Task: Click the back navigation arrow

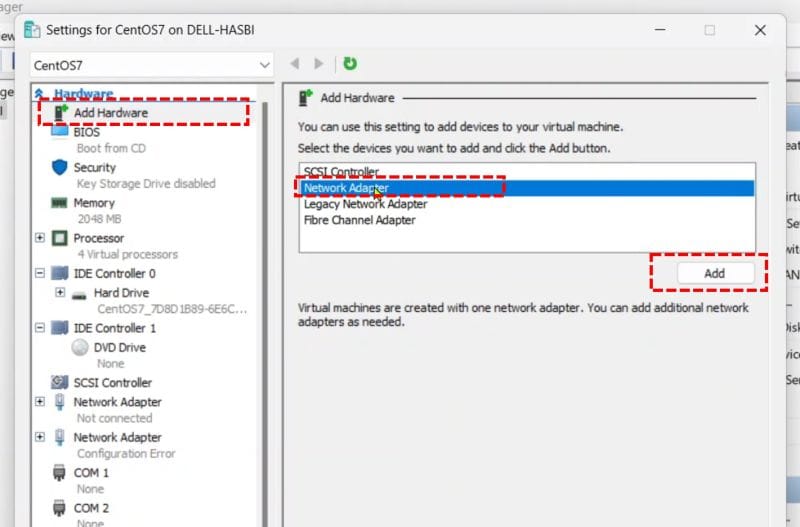Action: (295, 63)
